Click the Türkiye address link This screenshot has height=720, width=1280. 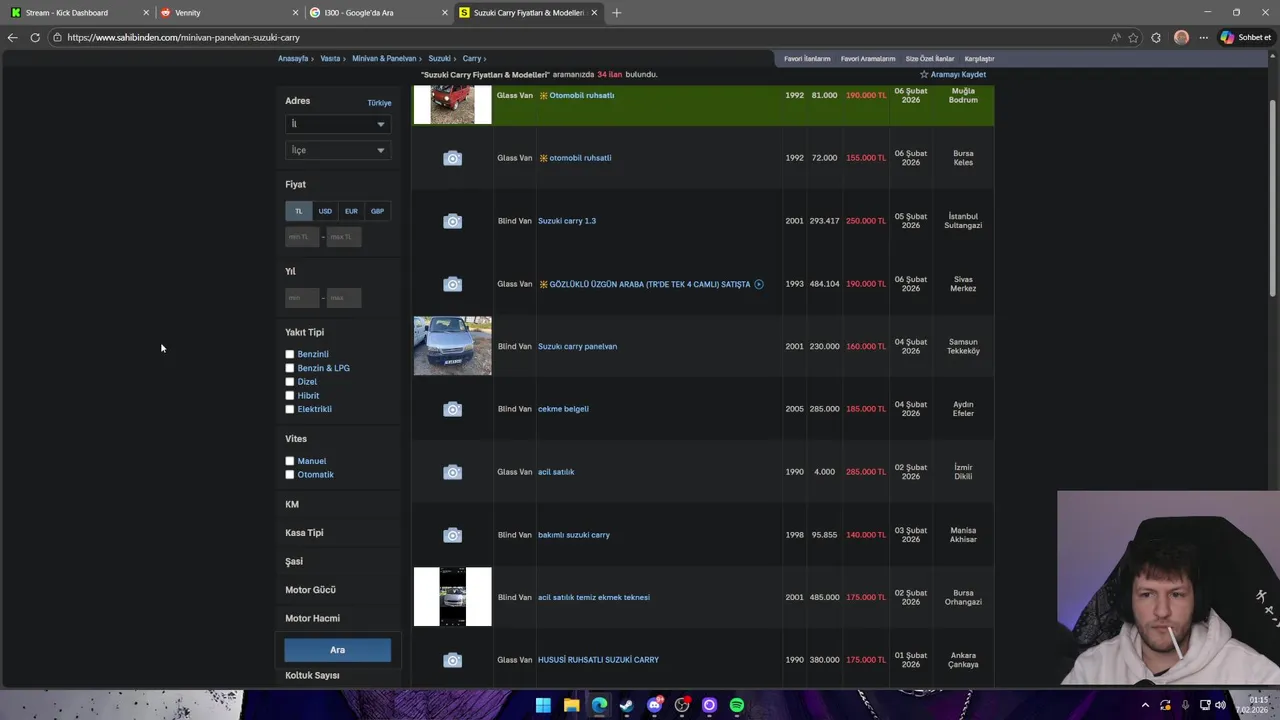[x=379, y=103]
